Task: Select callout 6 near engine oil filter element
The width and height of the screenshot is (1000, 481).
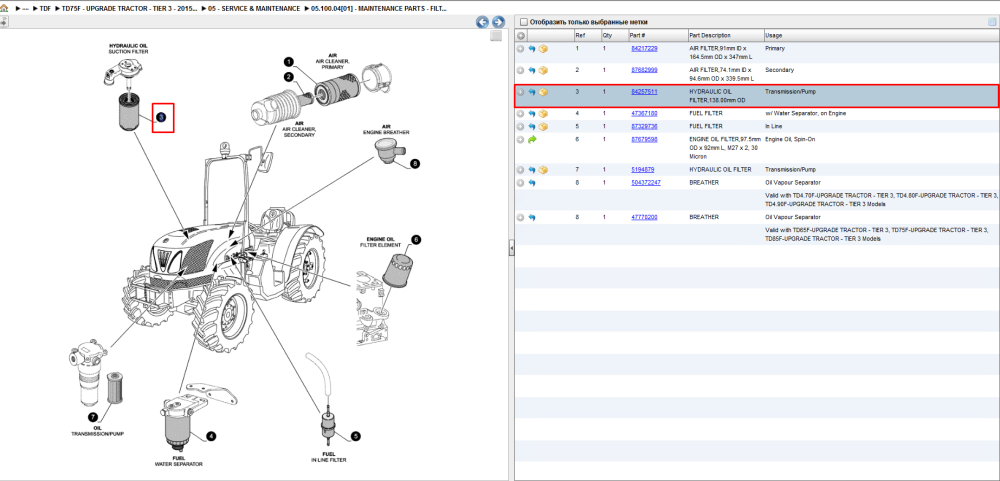Action: pos(416,240)
